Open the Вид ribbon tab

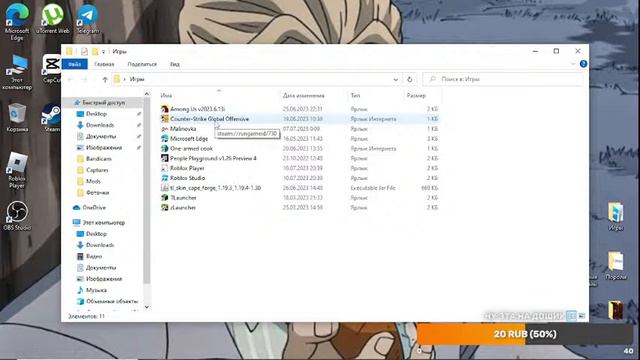(175, 64)
